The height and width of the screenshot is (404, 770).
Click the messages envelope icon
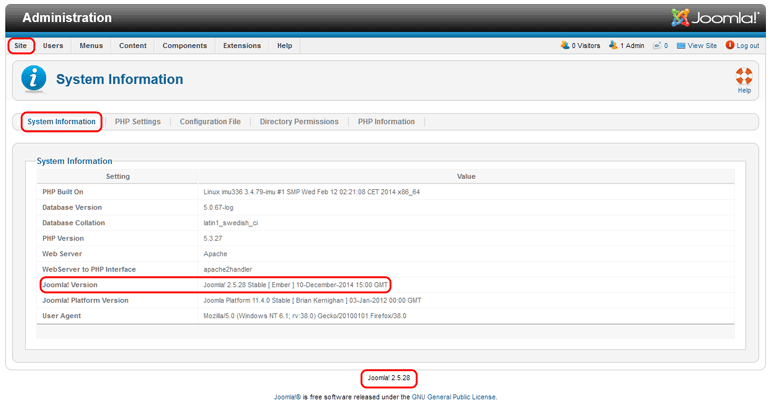657,46
